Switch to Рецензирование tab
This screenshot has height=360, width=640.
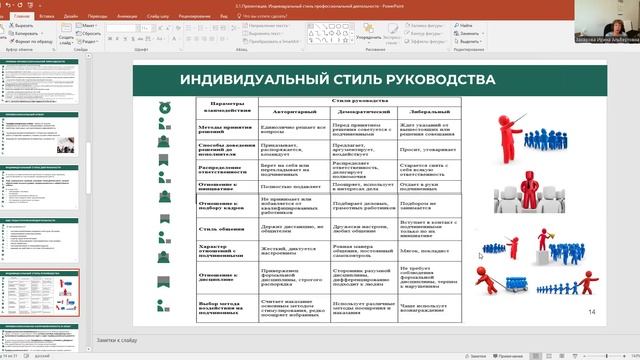point(194,16)
